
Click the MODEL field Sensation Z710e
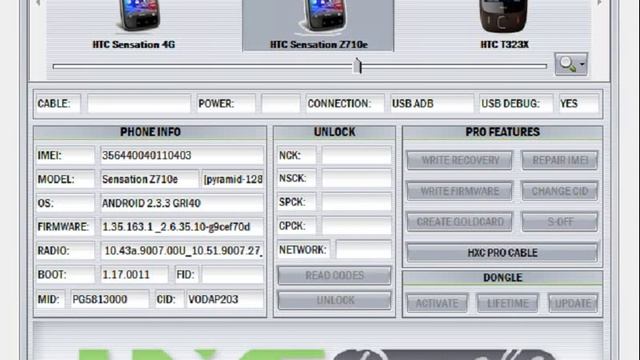(149, 179)
